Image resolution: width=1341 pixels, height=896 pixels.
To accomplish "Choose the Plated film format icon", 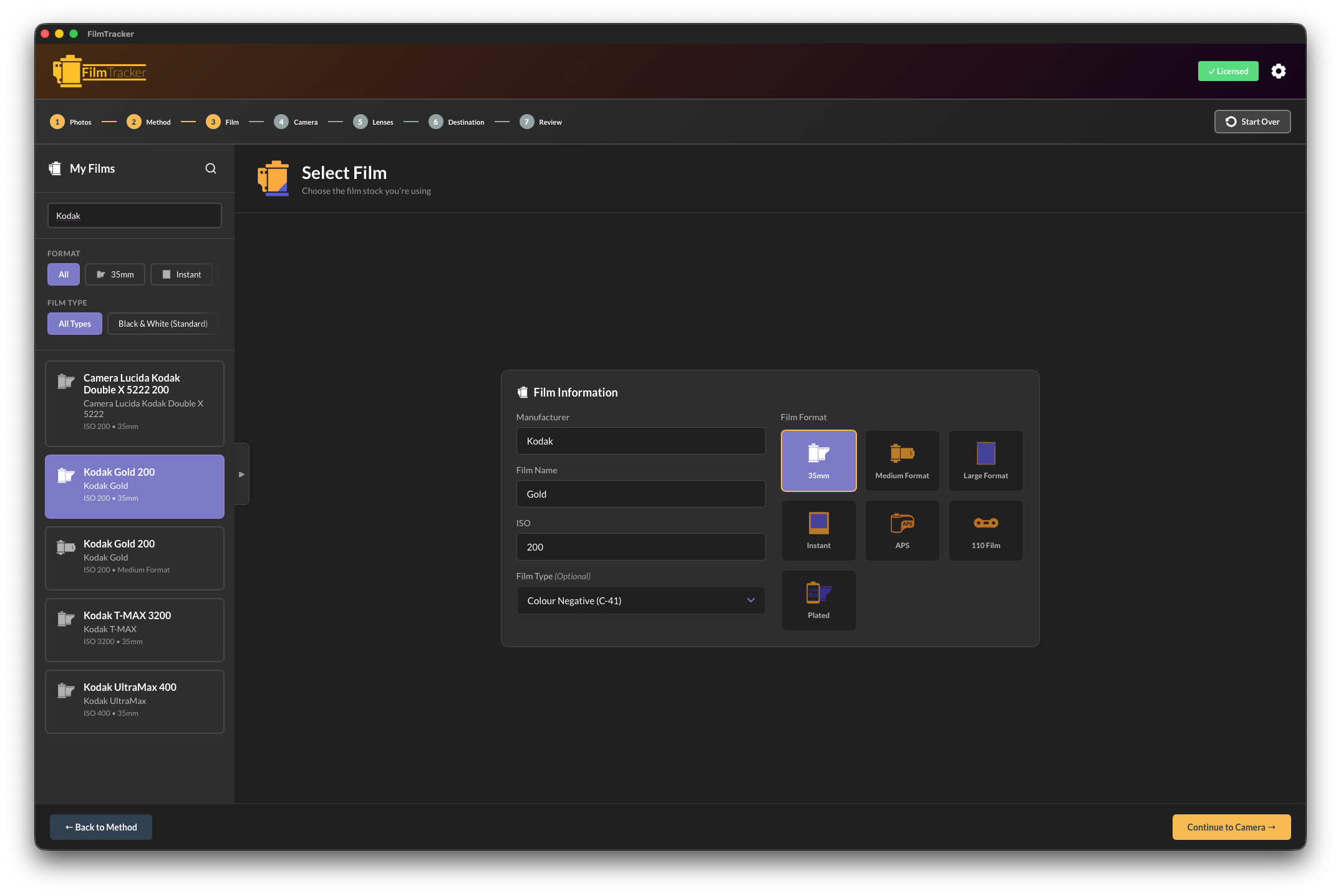I will (818, 600).
